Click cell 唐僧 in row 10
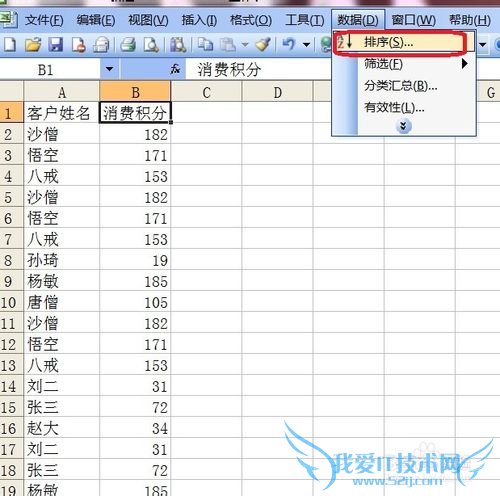The height and width of the screenshot is (496, 500). click(x=62, y=302)
